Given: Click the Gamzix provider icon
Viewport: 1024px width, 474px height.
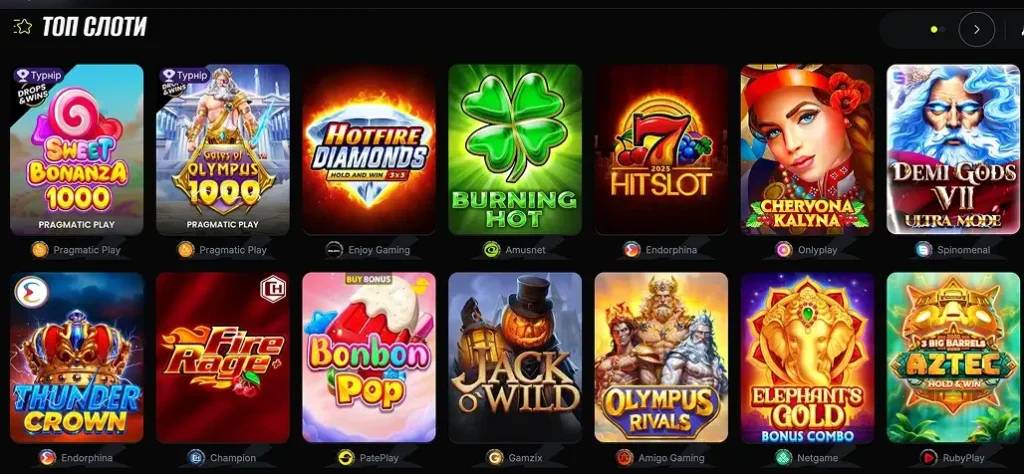Looking at the screenshot, I should tap(494, 458).
